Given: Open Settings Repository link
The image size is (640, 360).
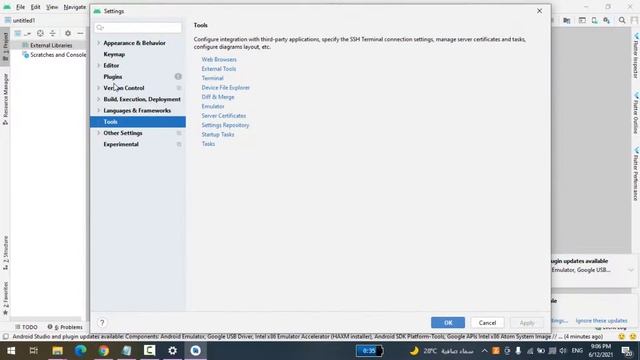Looking at the screenshot, I should click(x=225, y=125).
